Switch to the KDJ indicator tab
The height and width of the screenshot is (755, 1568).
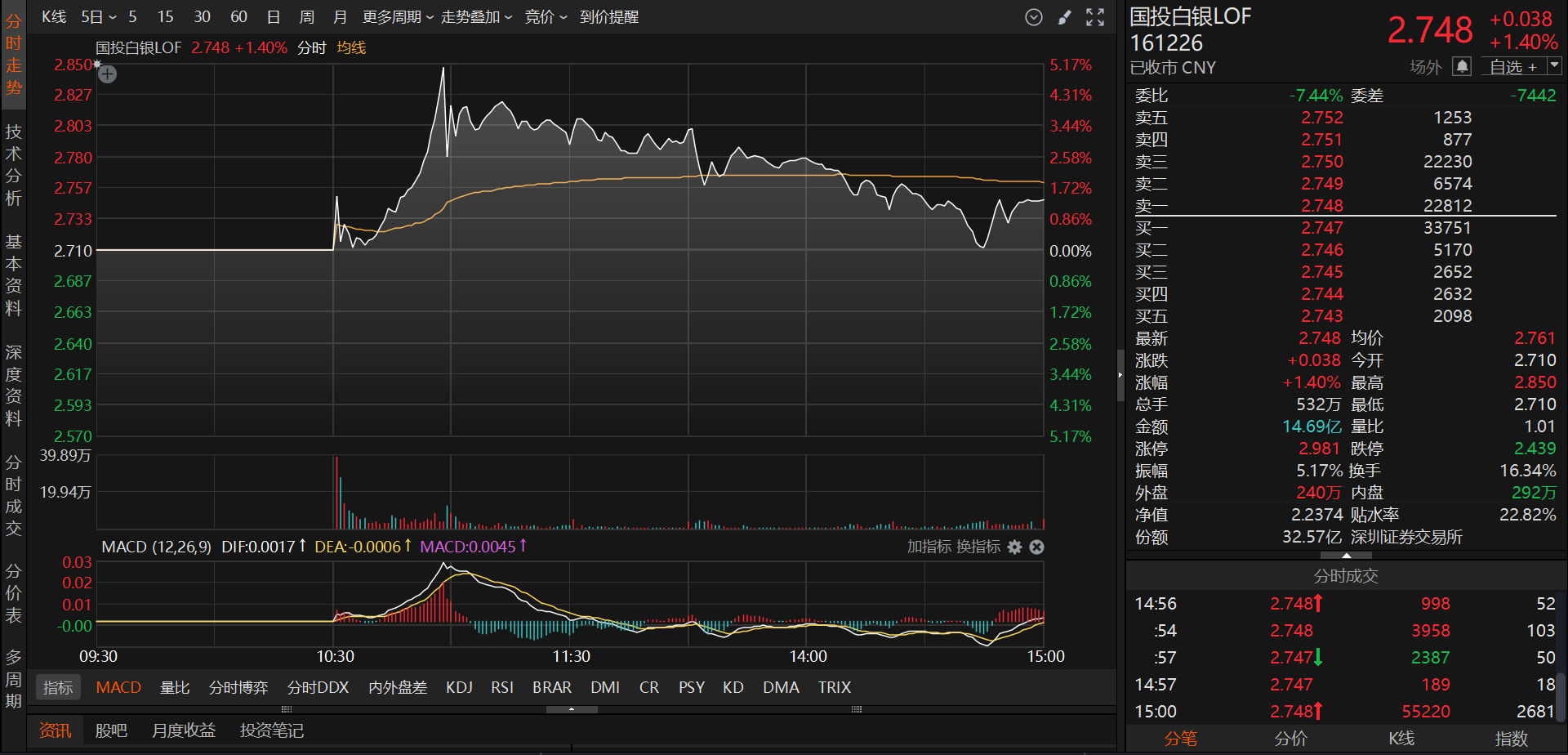(459, 687)
